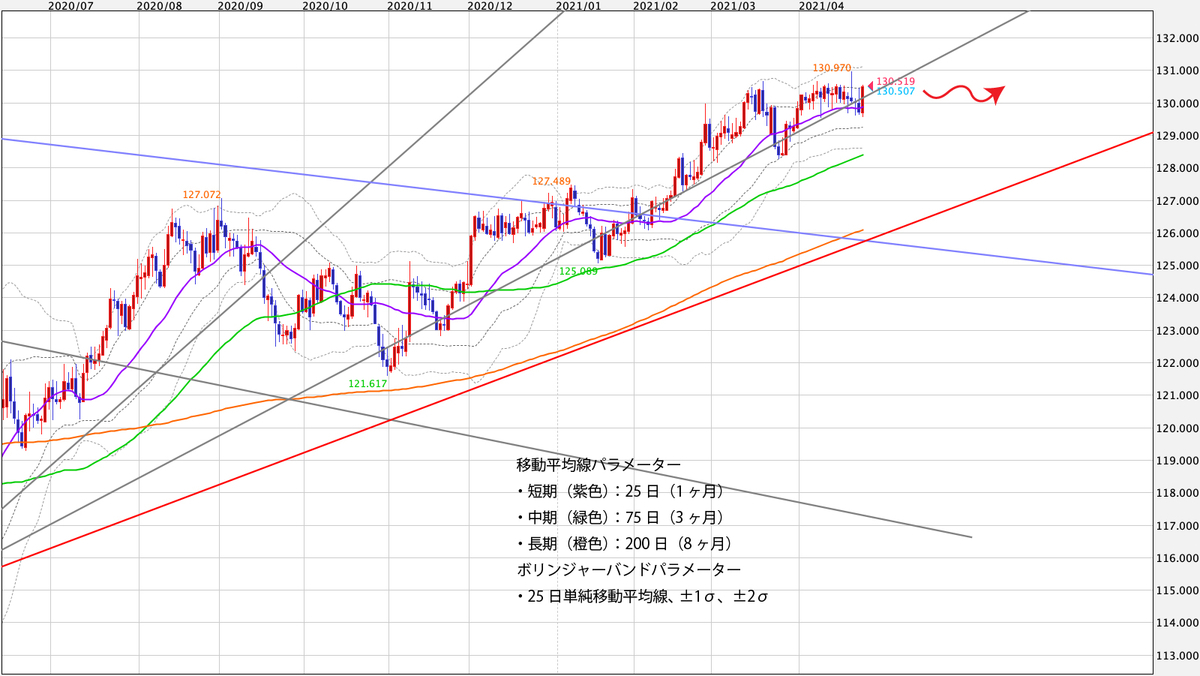Viewport: 1200px width, 676px height.
Task: Select the 121.000 price axis value
Action: 1176,396
